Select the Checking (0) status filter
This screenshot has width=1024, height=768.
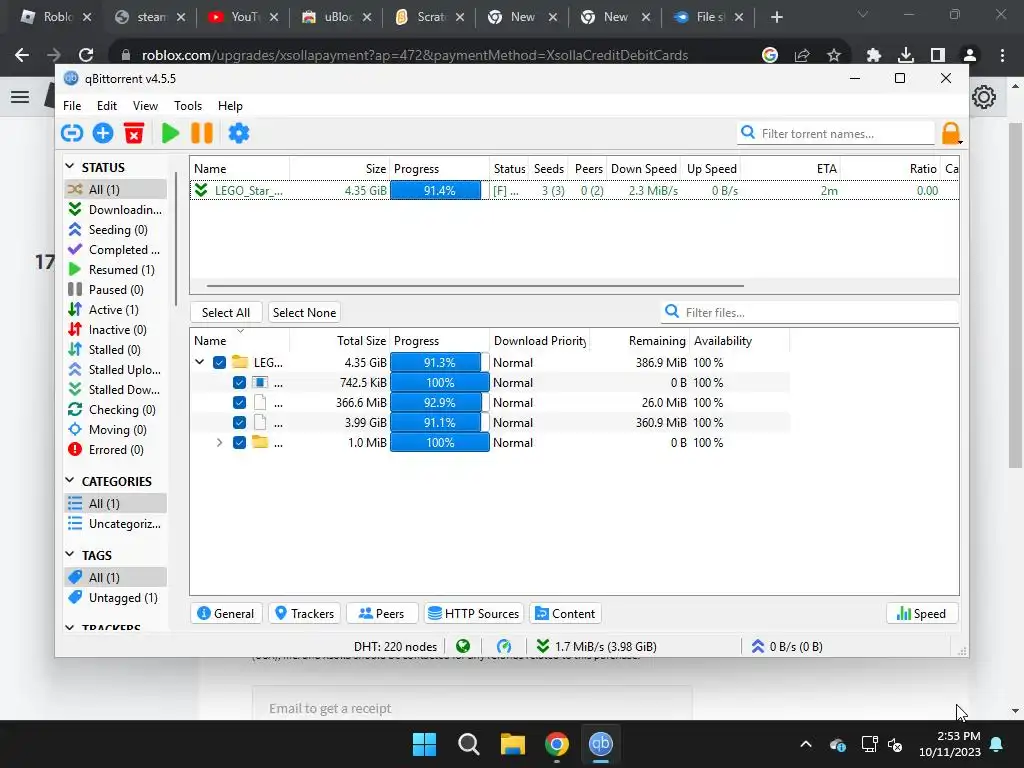point(115,410)
